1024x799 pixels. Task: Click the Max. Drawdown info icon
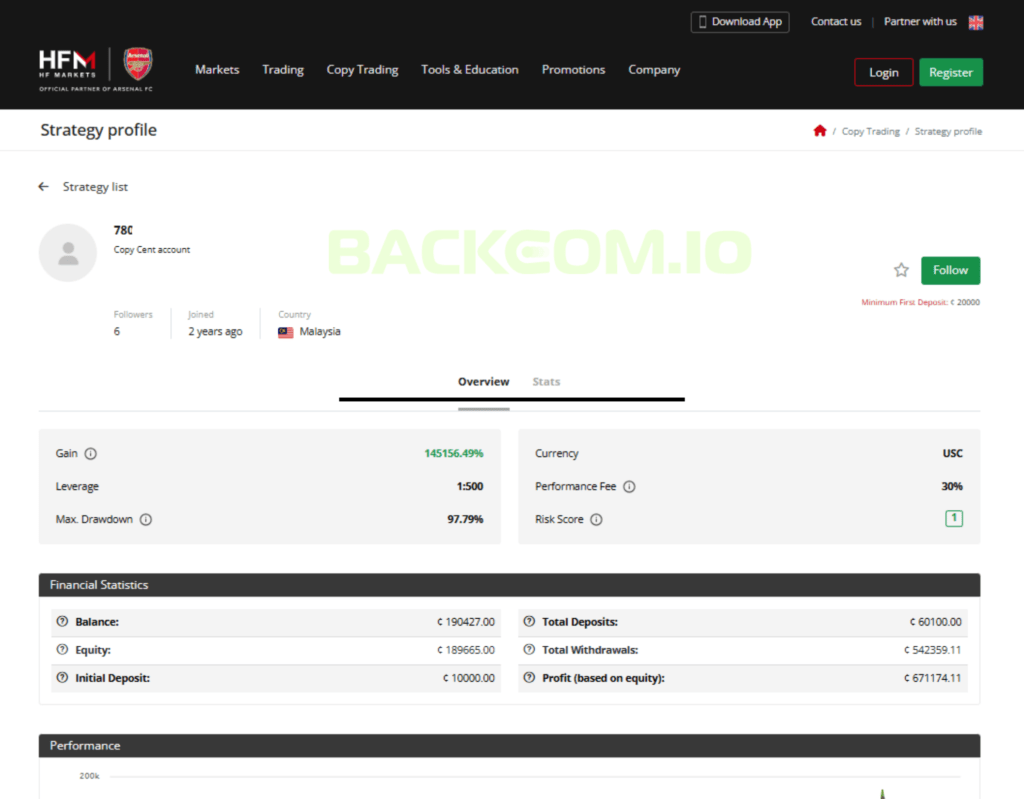click(146, 520)
